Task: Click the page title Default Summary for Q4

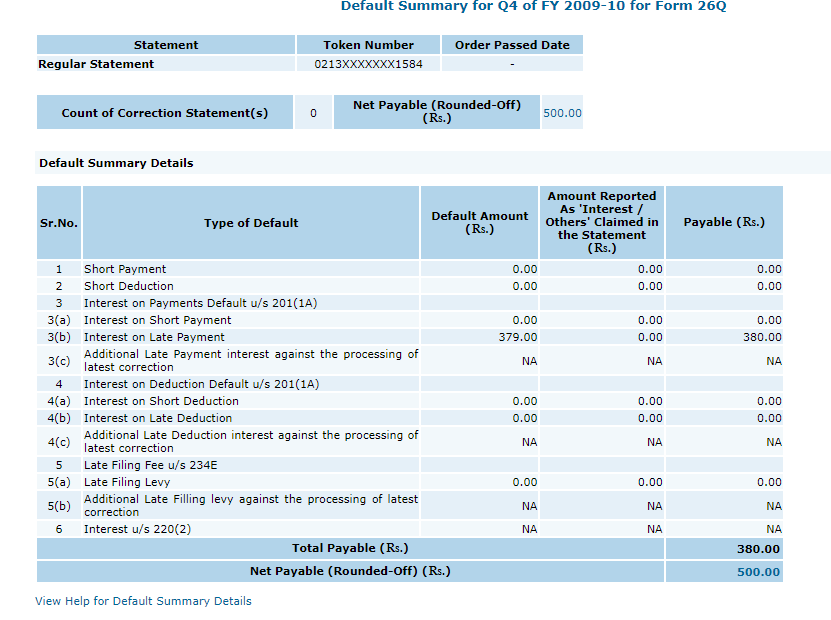Action: (x=533, y=6)
